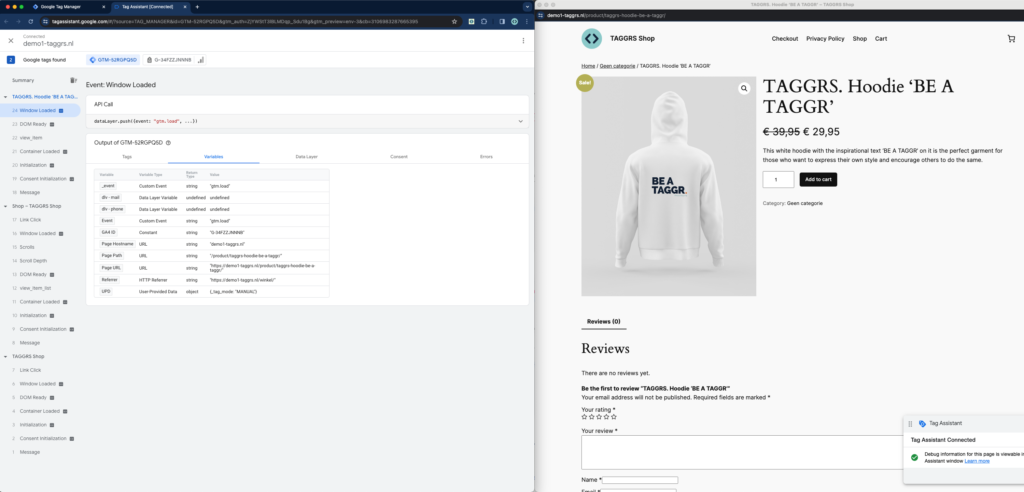This screenshot has width=1024, height=492.
Task: Select event 17 Link Click
Action: (40, 220)
